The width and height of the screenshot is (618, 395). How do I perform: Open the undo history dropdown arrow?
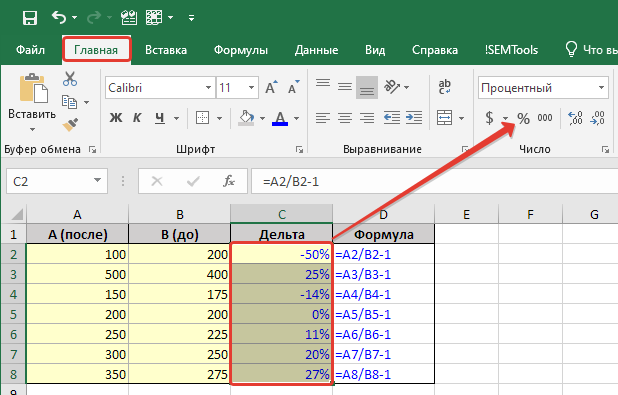74,18
